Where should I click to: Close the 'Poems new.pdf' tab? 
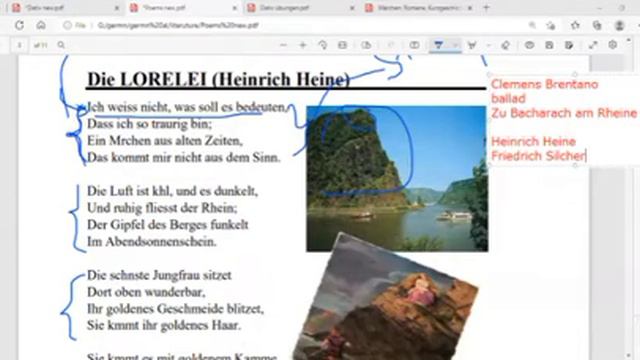[x=234, y=8]
